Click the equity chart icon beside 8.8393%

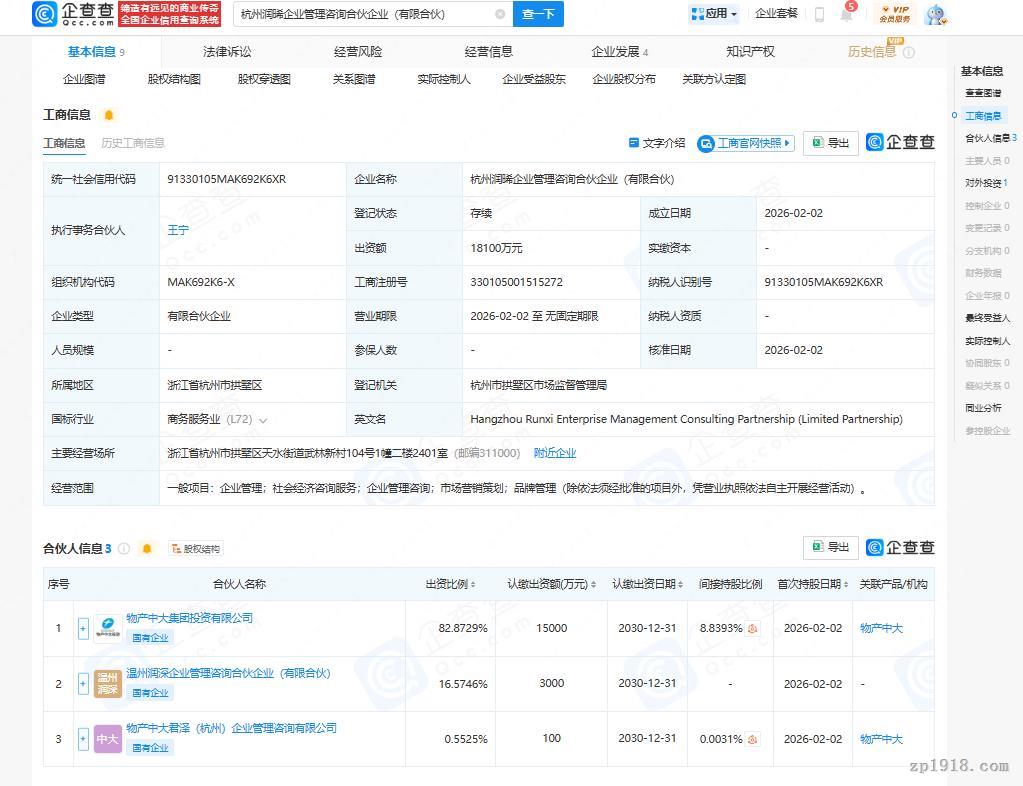pyautogui.click(x=752, y=629)
